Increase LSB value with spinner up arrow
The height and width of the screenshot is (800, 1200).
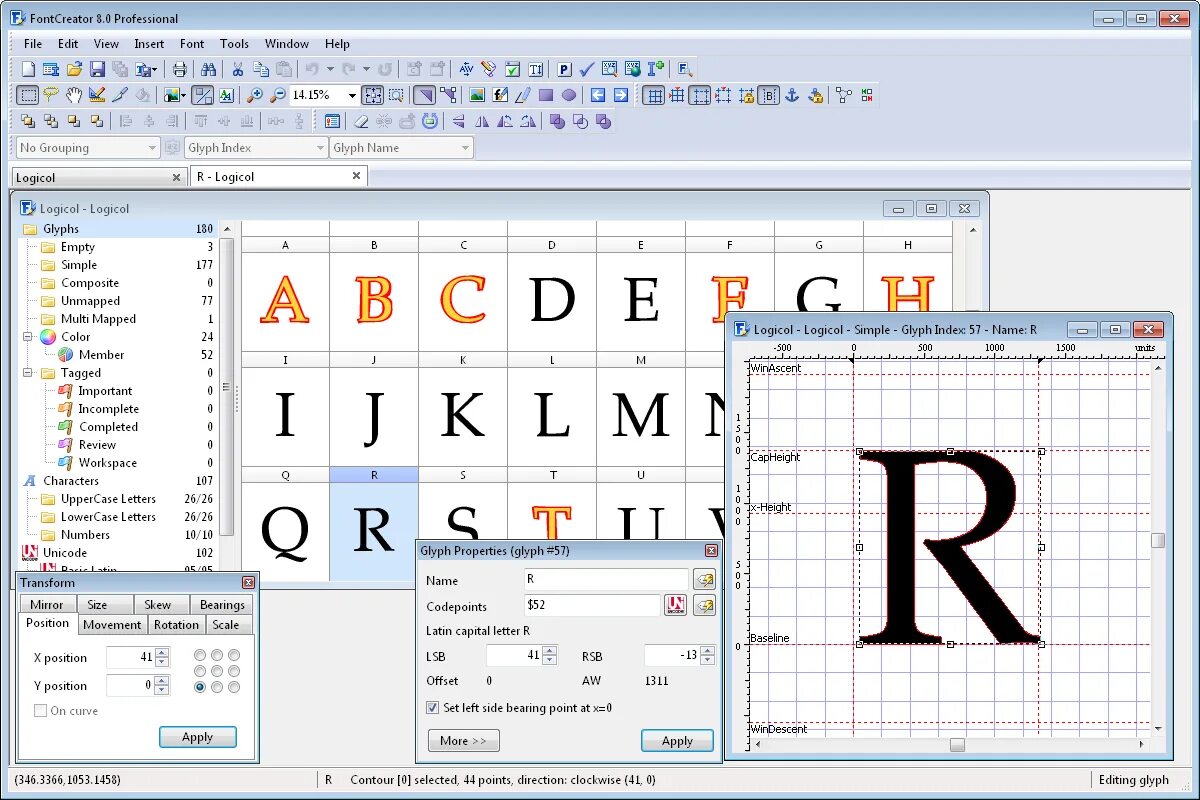point(548,651)
